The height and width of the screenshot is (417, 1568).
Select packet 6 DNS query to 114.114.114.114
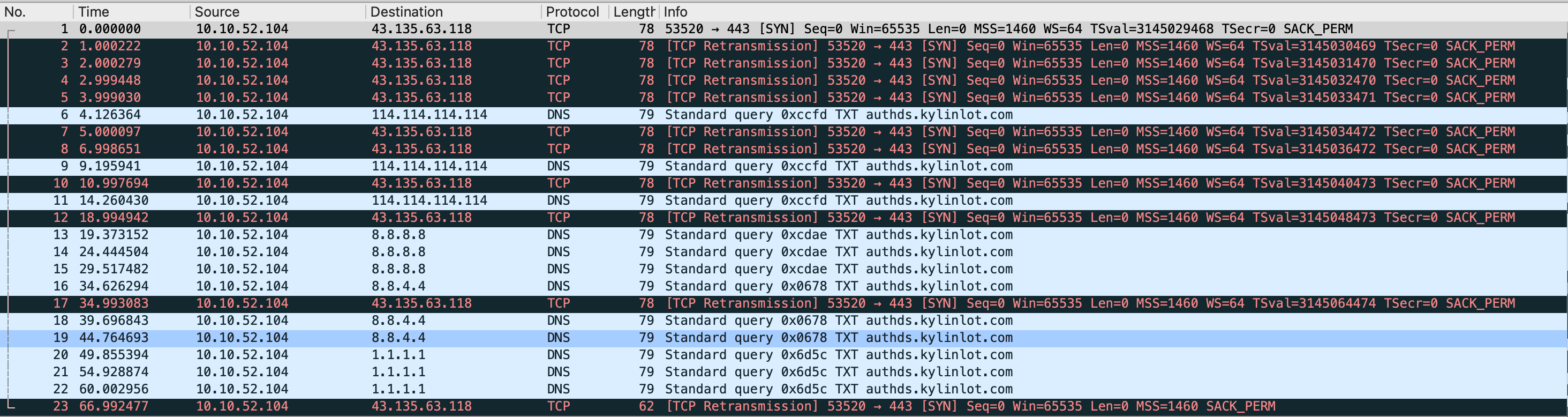(x=784, y=115)
